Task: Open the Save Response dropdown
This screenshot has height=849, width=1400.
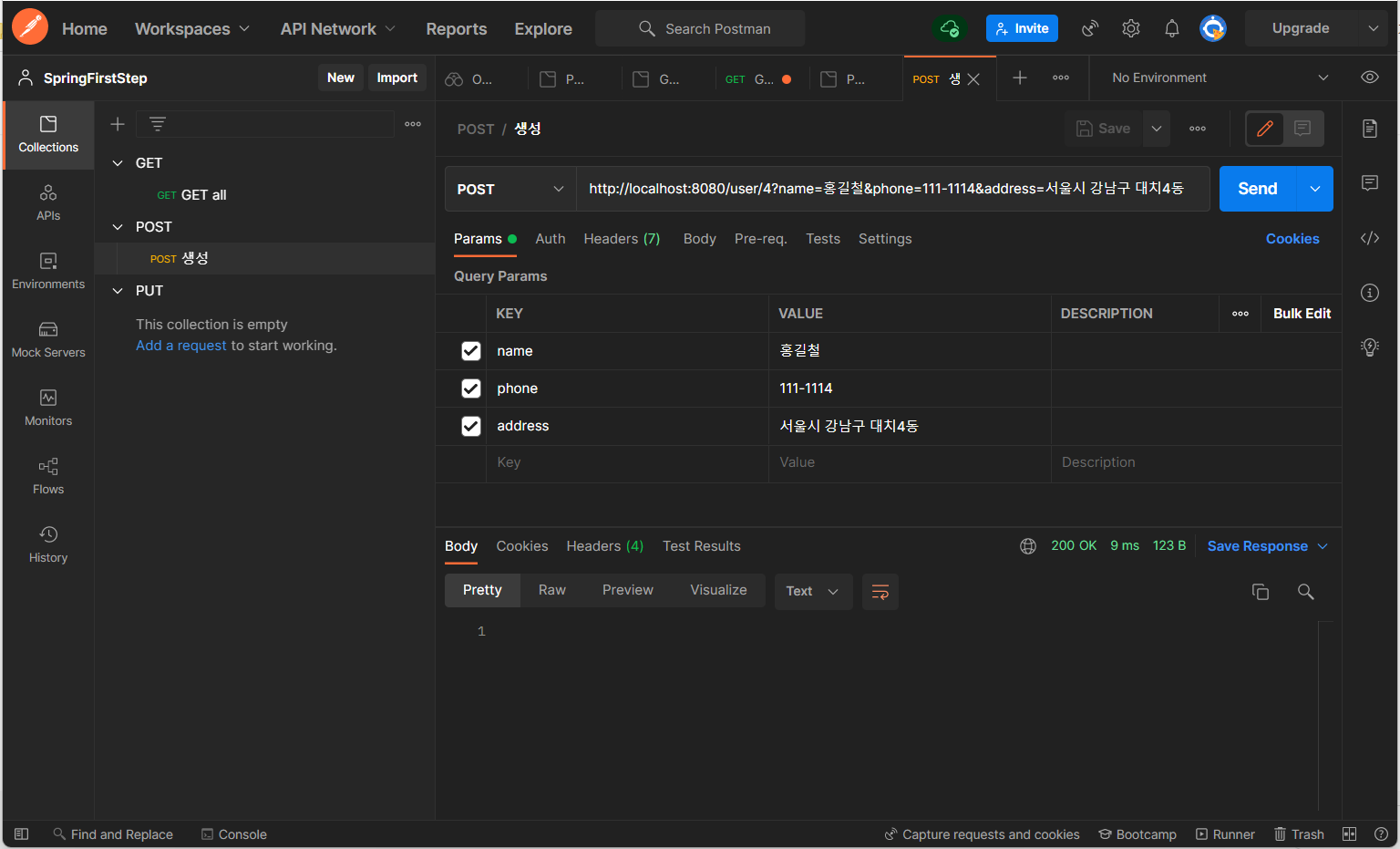Action: pos(1268,546)
